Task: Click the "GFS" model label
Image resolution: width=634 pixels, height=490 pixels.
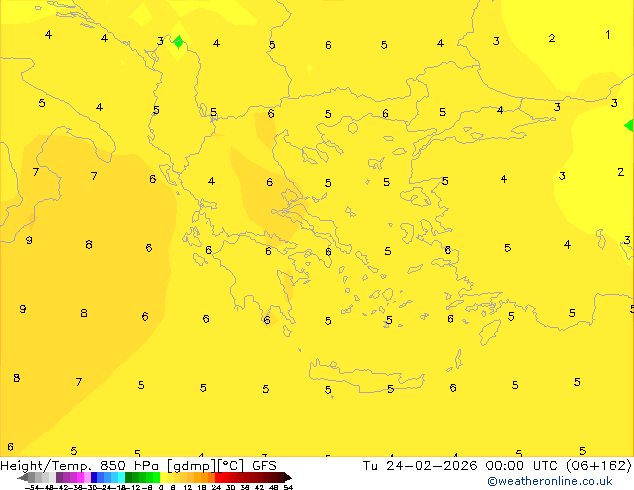Action: click(264, 466)
